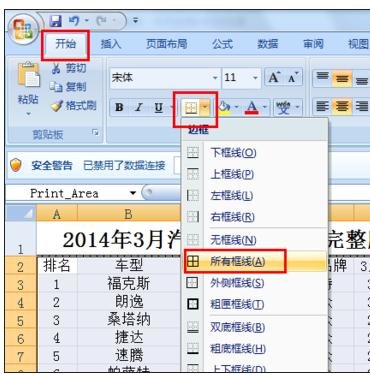Viewport: 370px width, 374px height.
Task: Choose 右框线(R) right border
Action: tap(254, 217)
